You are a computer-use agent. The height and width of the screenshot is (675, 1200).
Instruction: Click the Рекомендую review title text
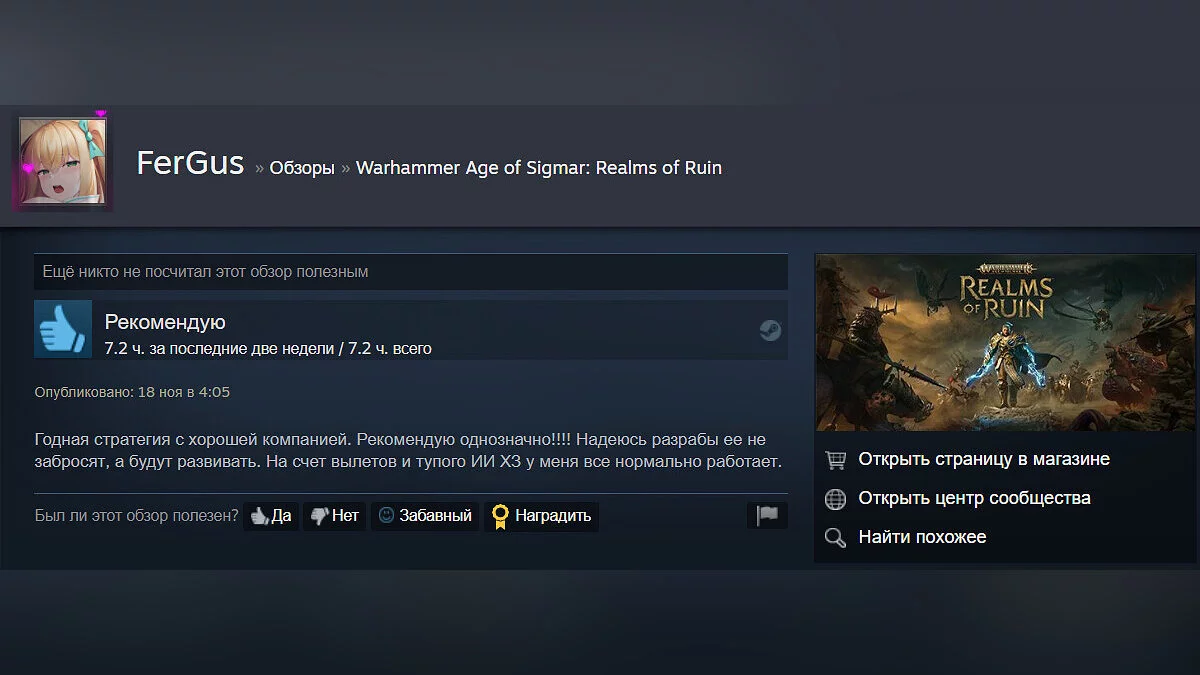(x=165, y=322)
